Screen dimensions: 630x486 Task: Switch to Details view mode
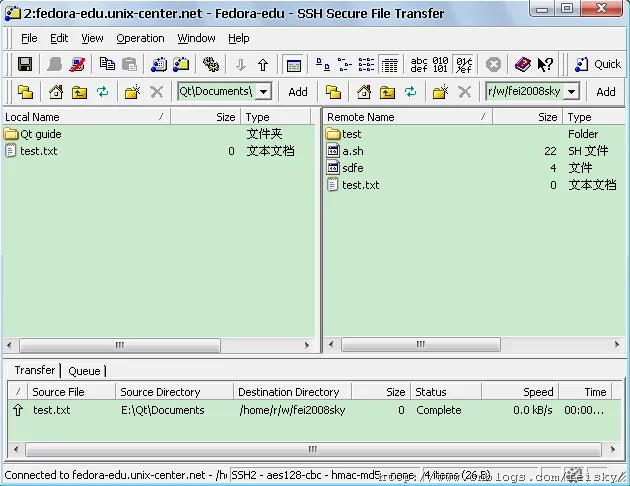(389, 64)
